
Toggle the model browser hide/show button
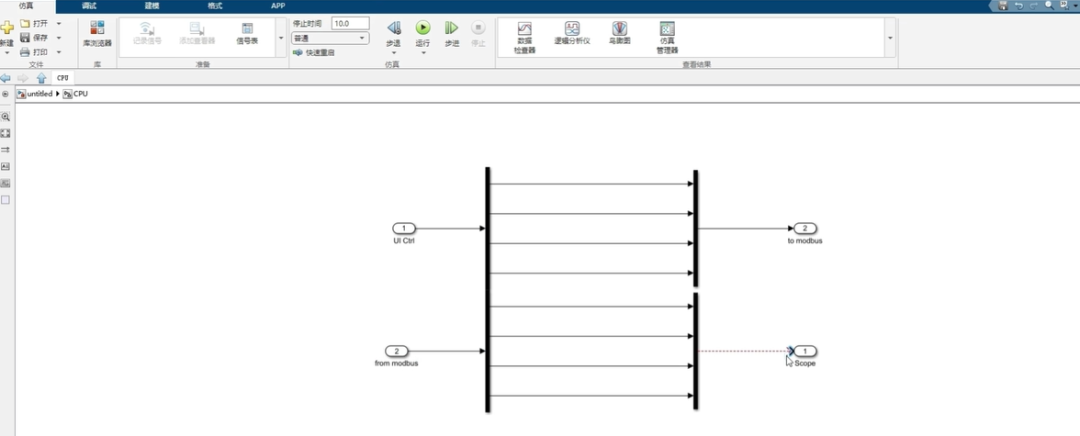coord(6,94)
